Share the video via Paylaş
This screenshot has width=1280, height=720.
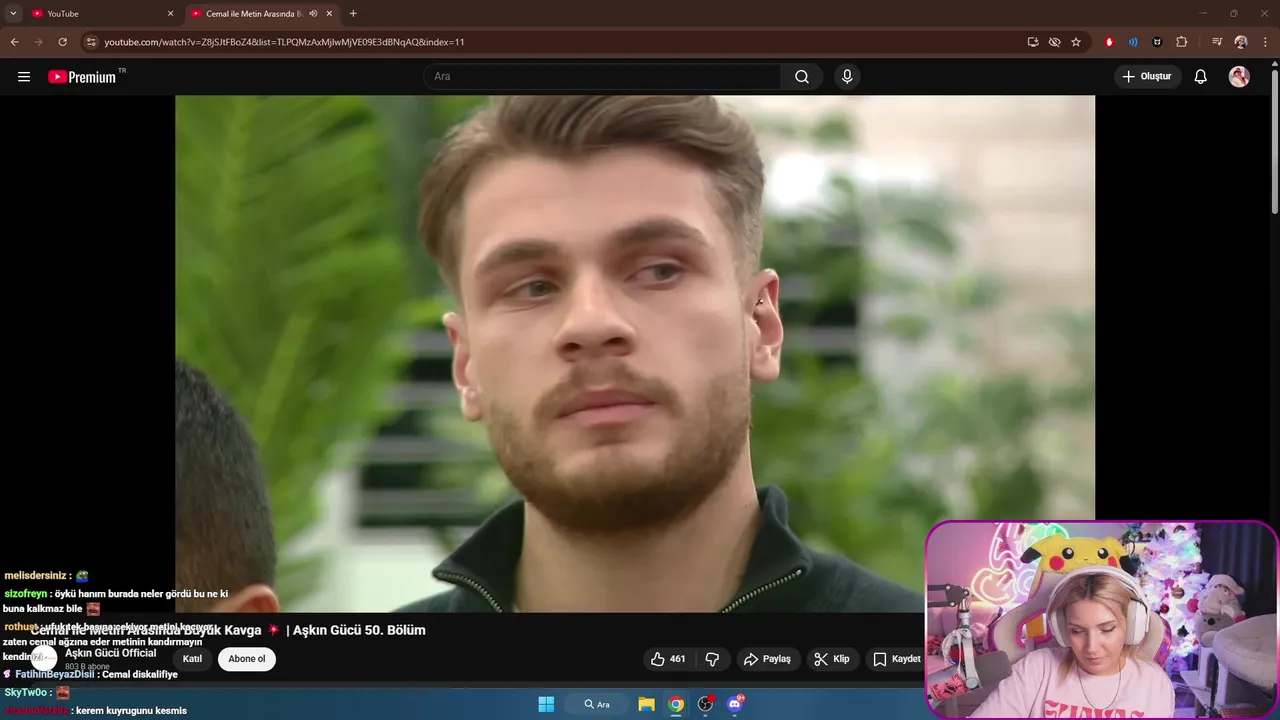768,659
